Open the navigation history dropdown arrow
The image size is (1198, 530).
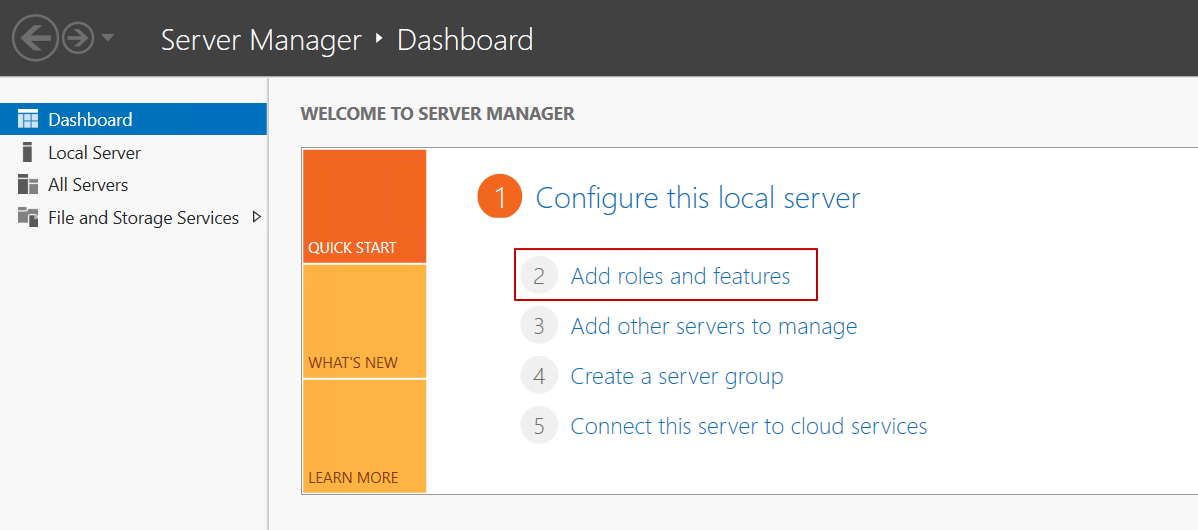[x=107, y=37]
